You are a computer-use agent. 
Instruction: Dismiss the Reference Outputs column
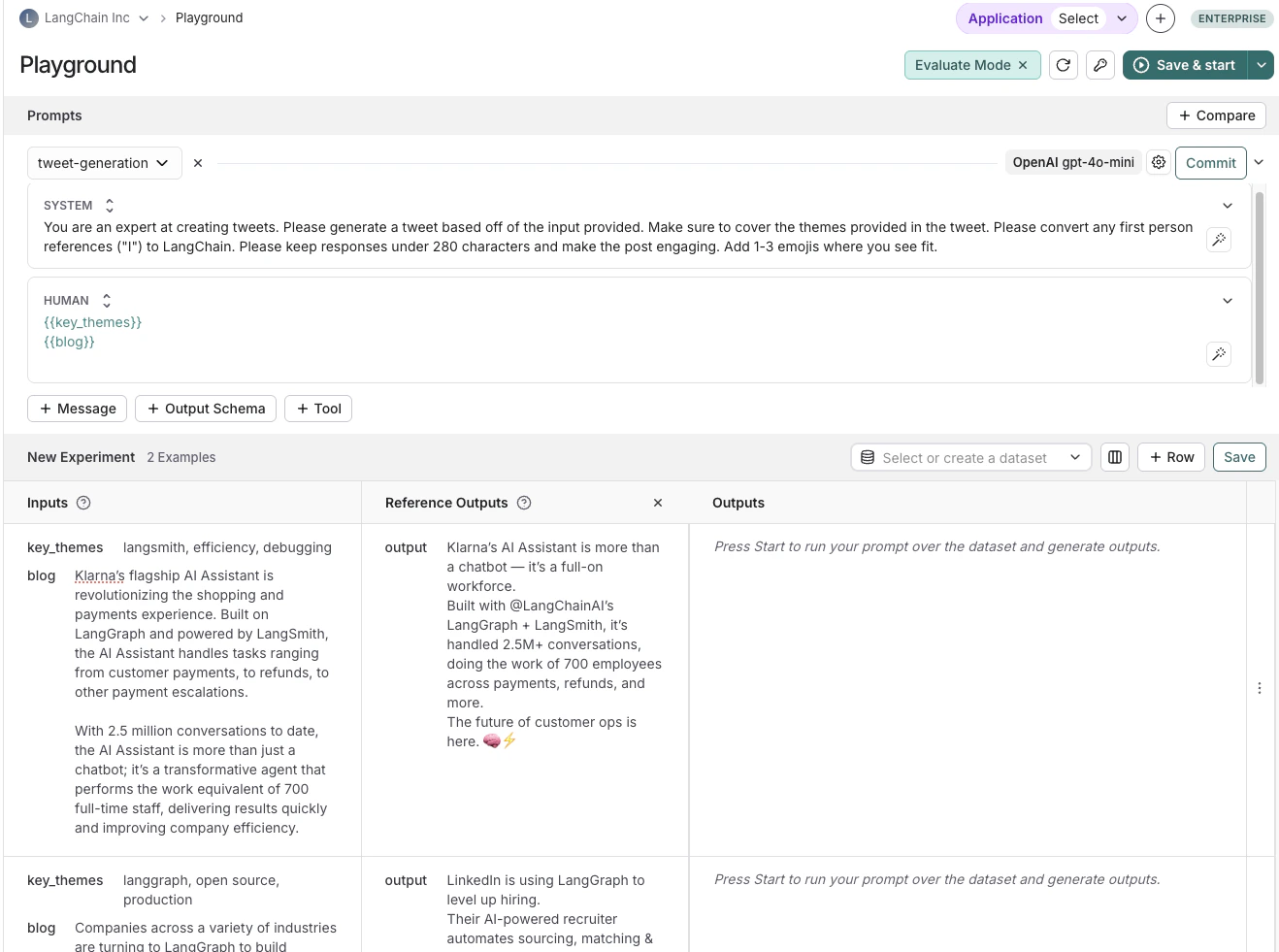pyautogui.click(x=657, y=503)
